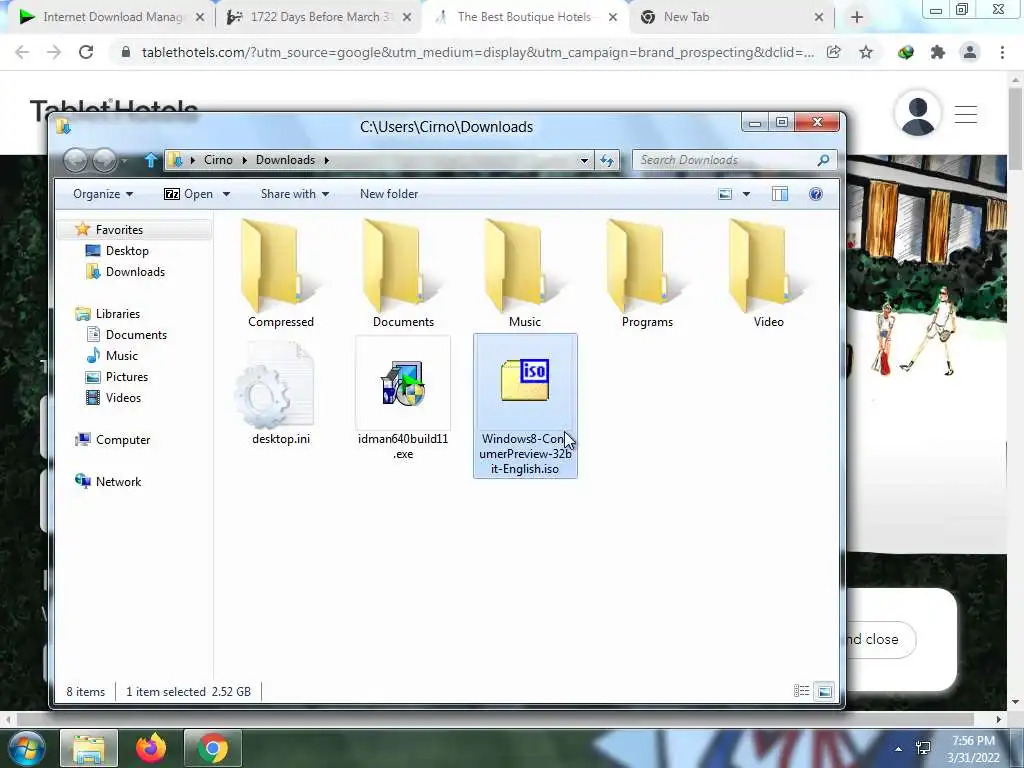Open Computer in the navigation pane

pyautogui.click(x=122, y=440)
